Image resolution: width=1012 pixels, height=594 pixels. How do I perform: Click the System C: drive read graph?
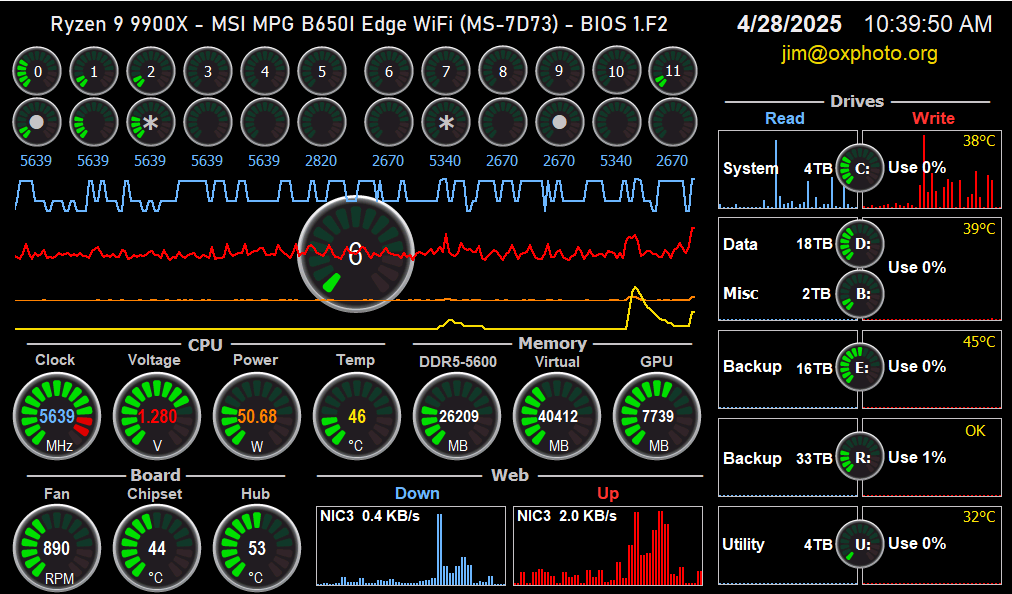coord(788,169)
